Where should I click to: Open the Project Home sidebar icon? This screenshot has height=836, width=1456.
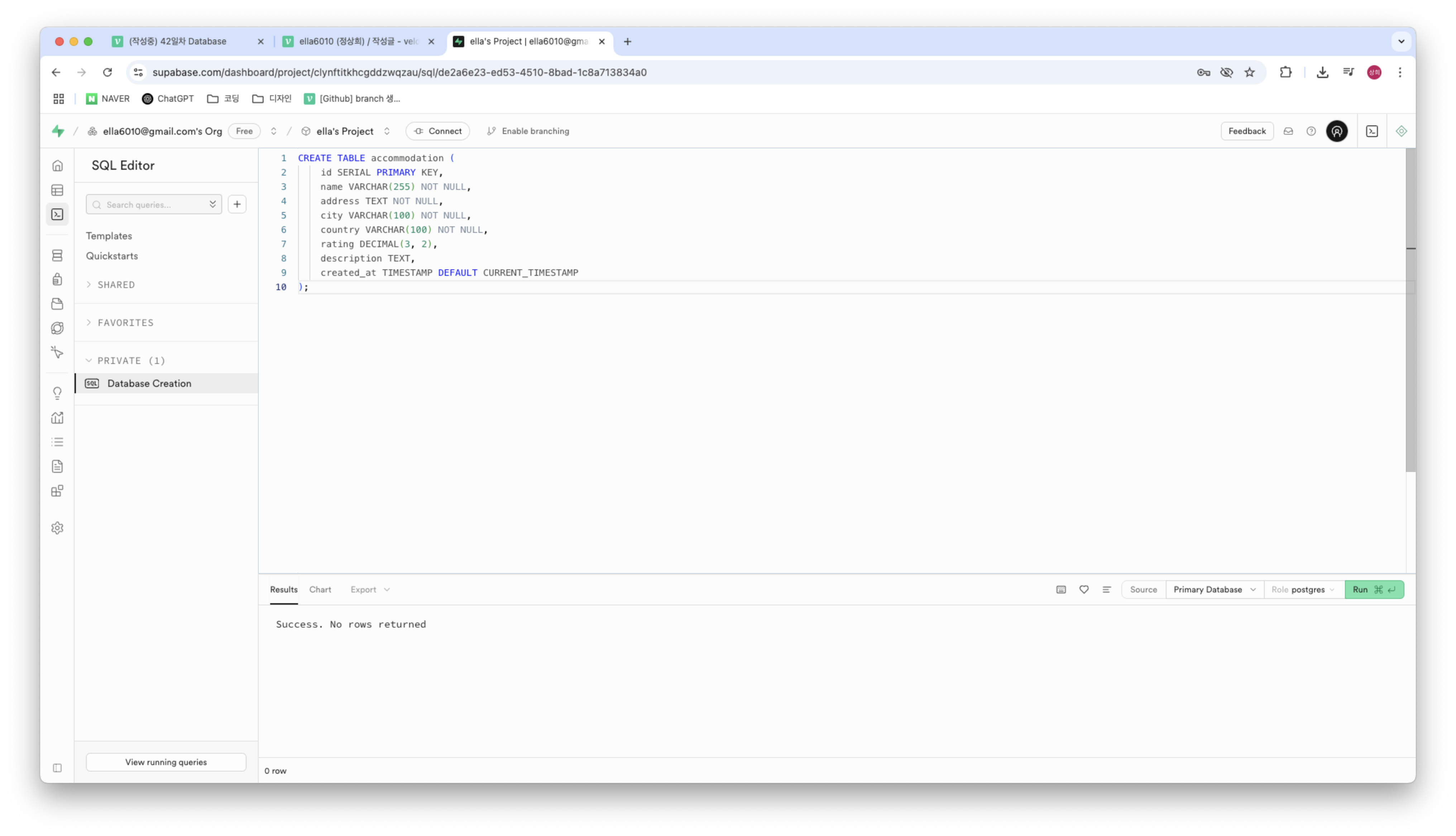pos(57,166)
